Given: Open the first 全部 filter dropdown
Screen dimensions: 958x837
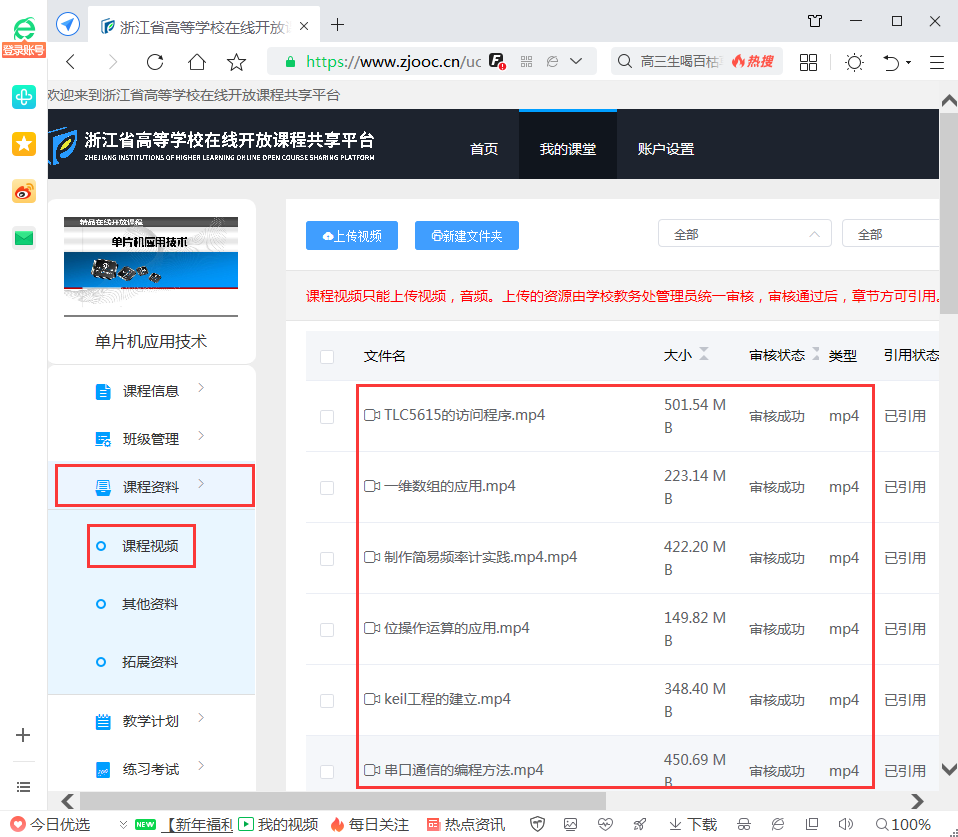Looking at the screenshot, I should tap(744, 233).
